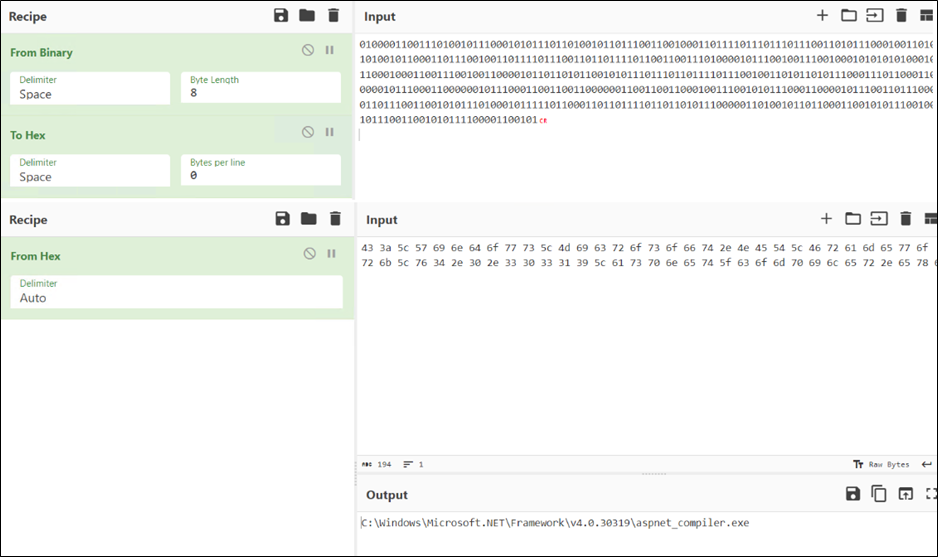This screenshot has width=938, height=557.
Task: Open the To Hex Delimiter dropdown
Action: pyautogui.click(x=90, y=170)
